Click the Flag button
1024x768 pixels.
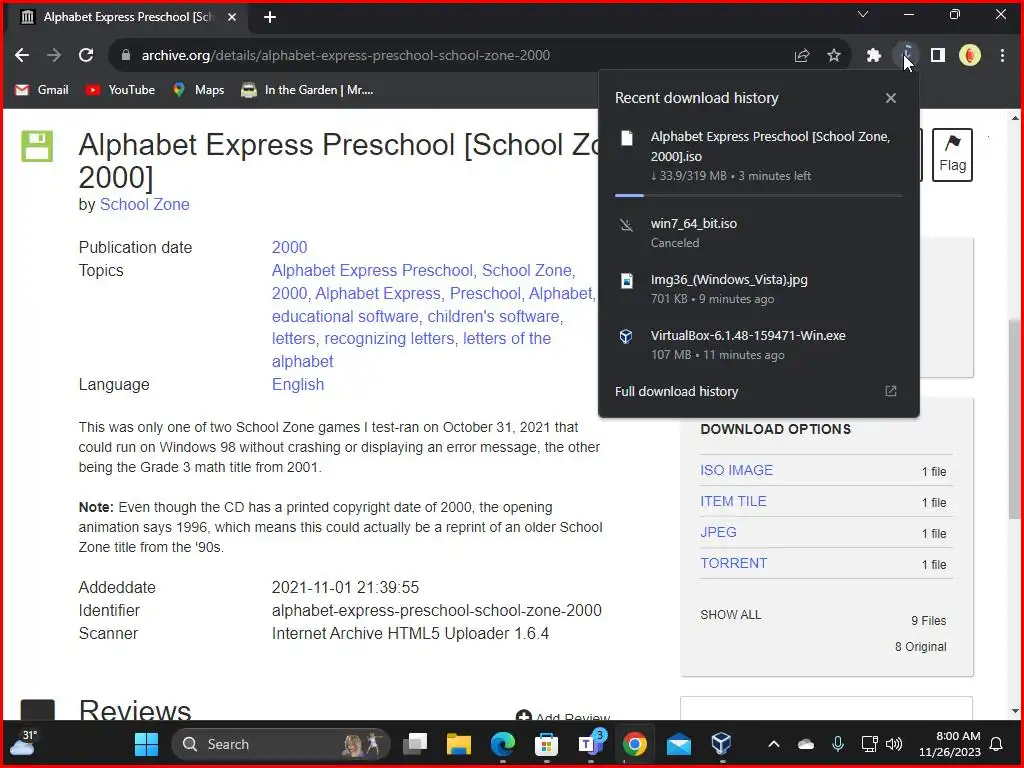click(952, 155)
